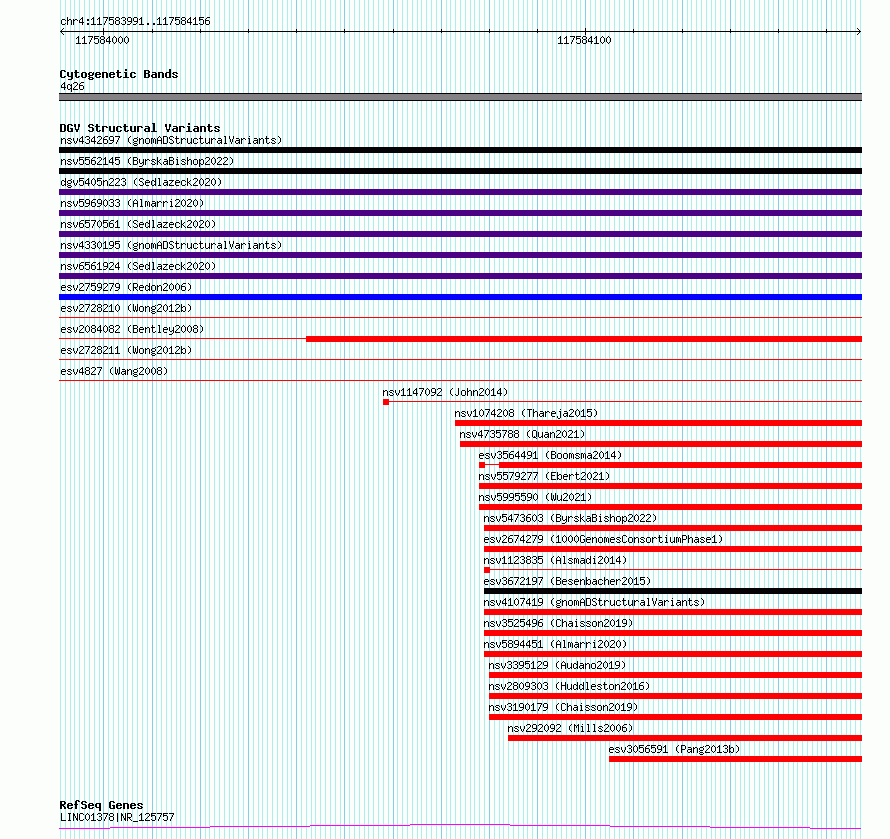Image resolution: width=890 pixels, height=839 pixels.
Task: Open nsv5579277 (Ebert2021) variant
Action: point(544,476)
